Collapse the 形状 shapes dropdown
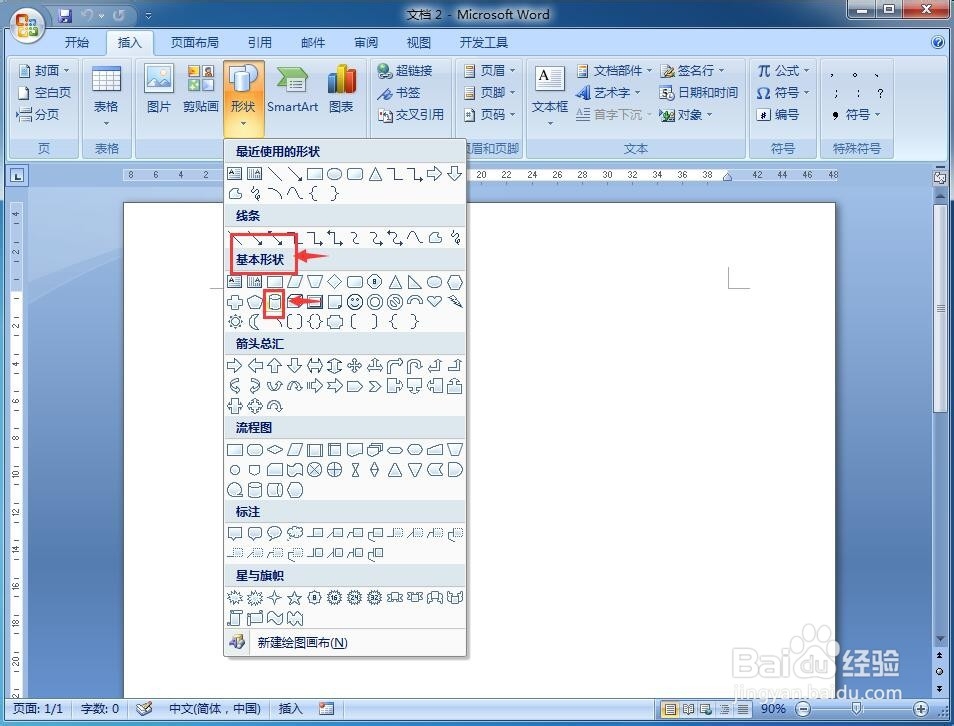 tap(243, 99)
